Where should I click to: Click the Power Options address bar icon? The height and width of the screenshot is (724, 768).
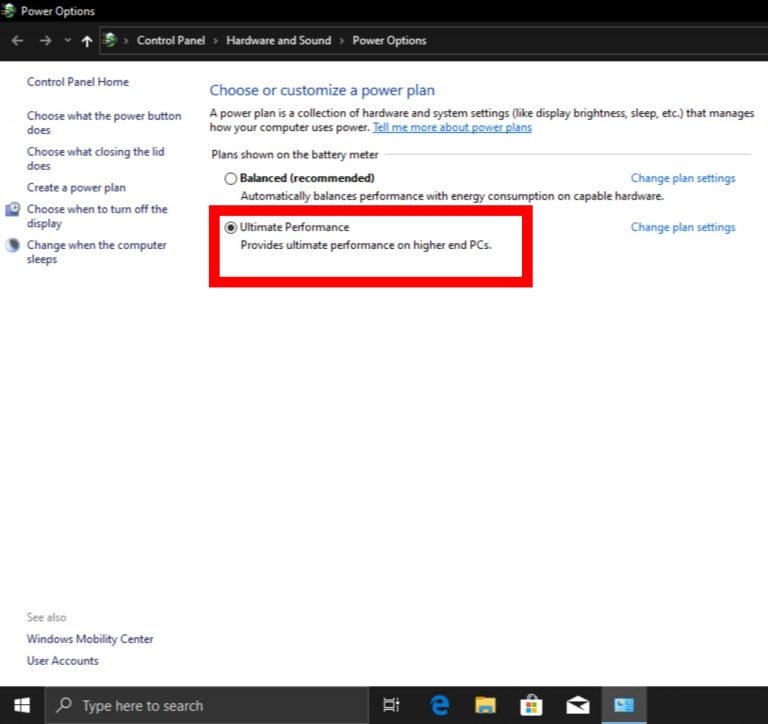click(110, 40)
